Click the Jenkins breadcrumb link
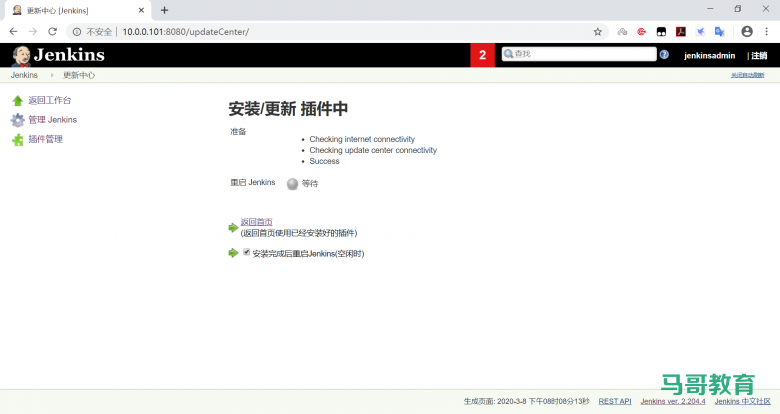The height and width of the screenshot is (414, 780). (24, 75)
